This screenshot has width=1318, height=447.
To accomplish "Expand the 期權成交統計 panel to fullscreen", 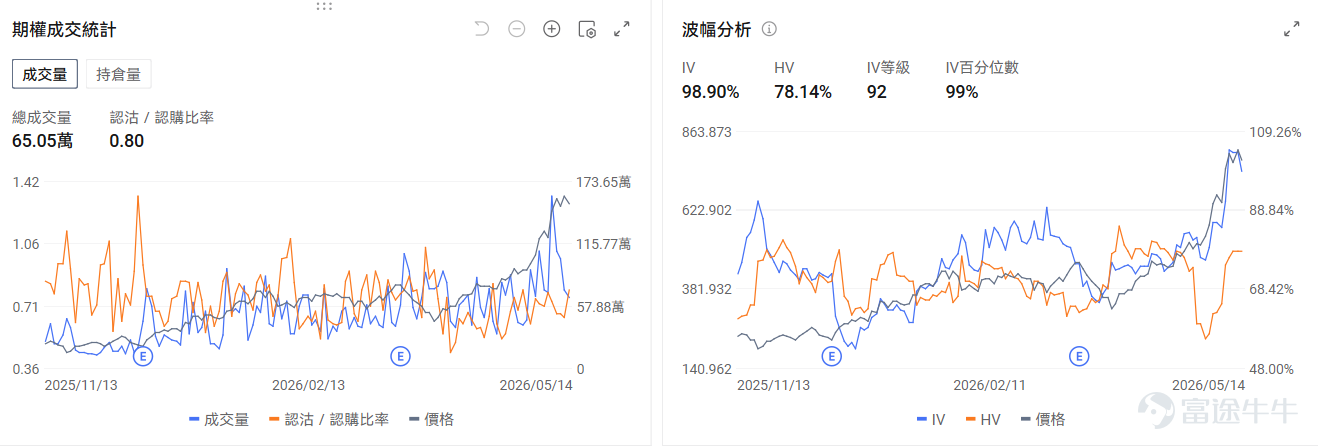I will pyautogui.click(x=622, y=29).
